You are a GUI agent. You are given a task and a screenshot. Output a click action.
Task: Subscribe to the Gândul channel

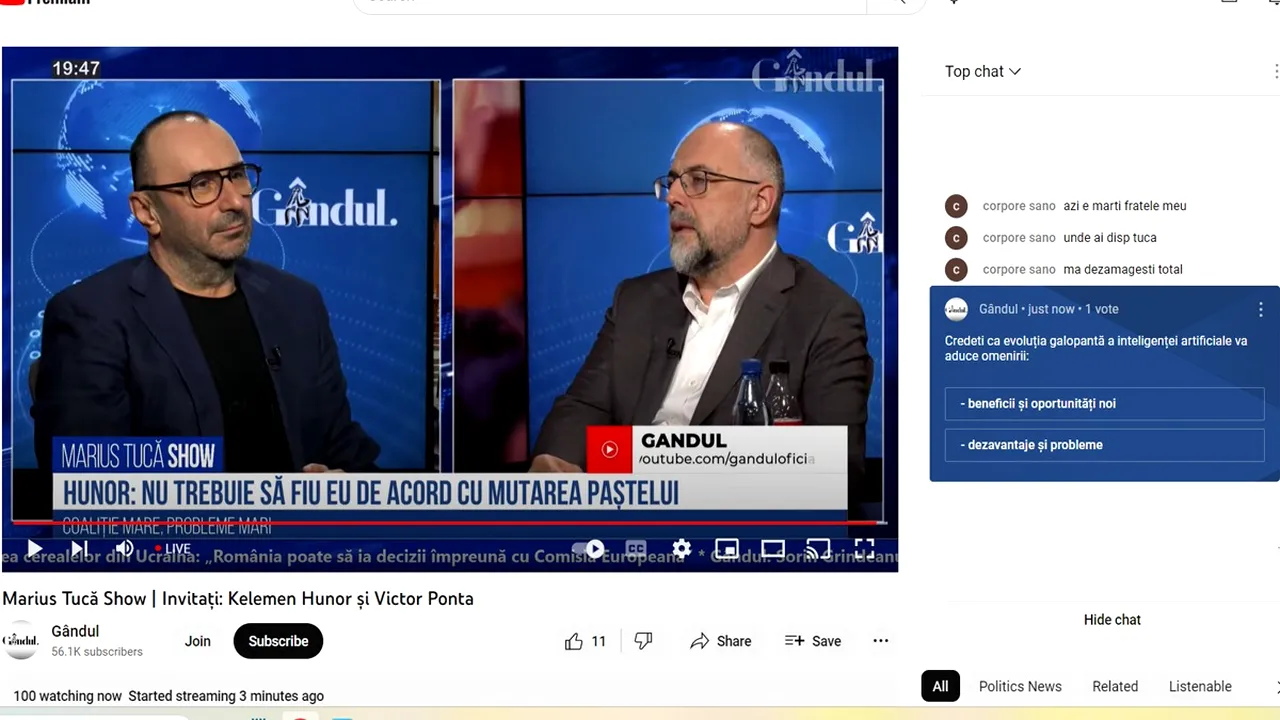coord(278,641)
